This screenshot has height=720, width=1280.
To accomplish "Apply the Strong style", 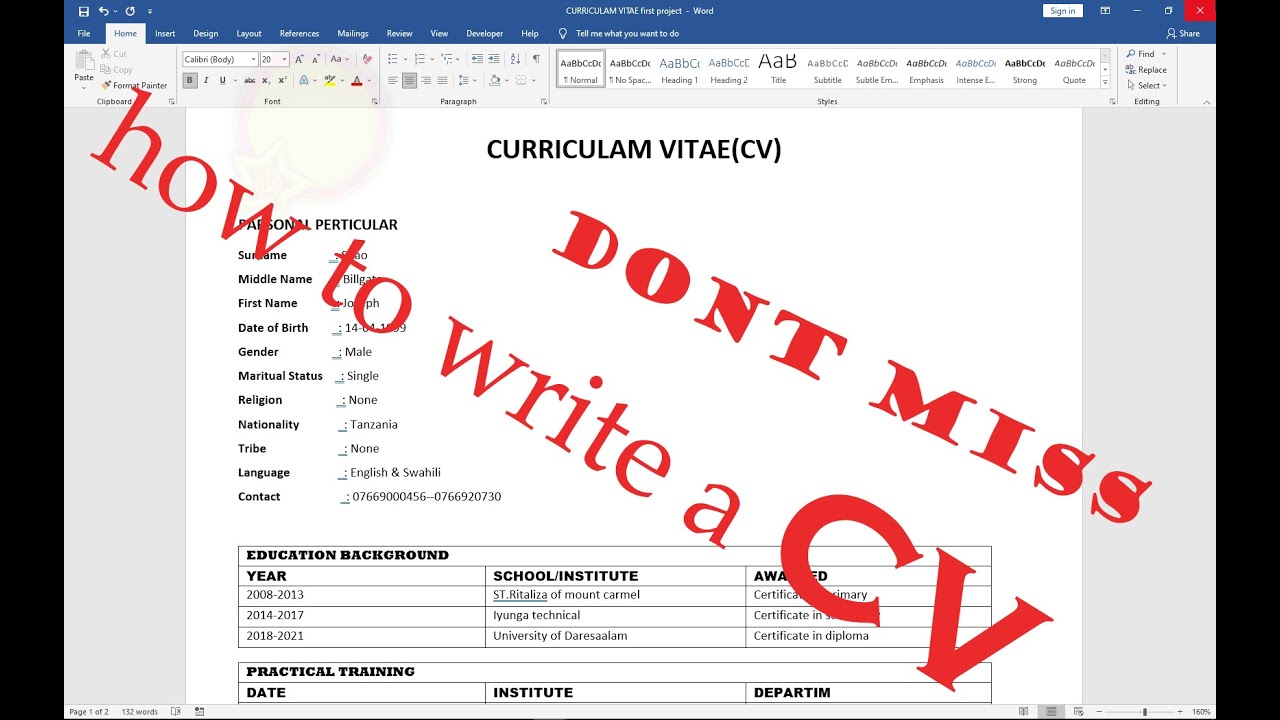I will 1025,69.
